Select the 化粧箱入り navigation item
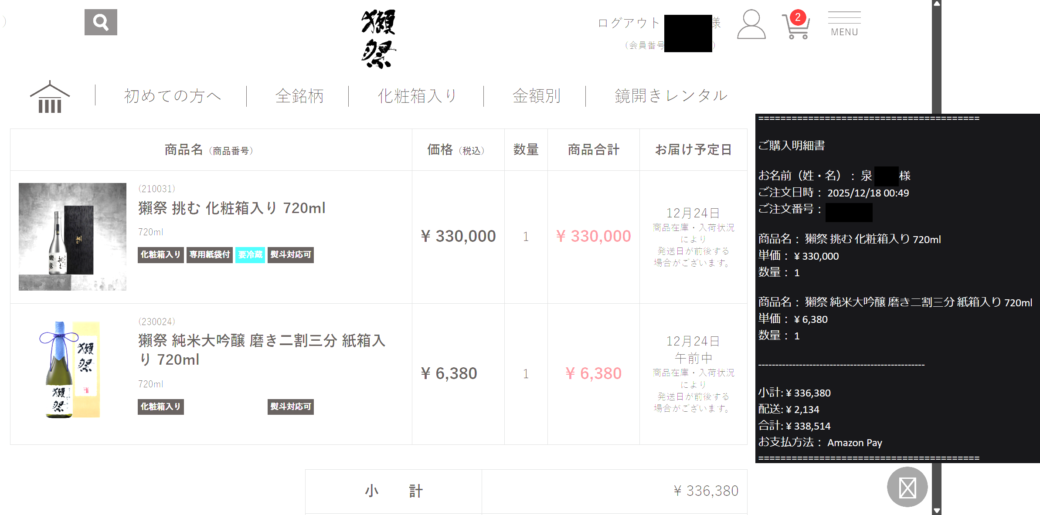 (417, 96)
